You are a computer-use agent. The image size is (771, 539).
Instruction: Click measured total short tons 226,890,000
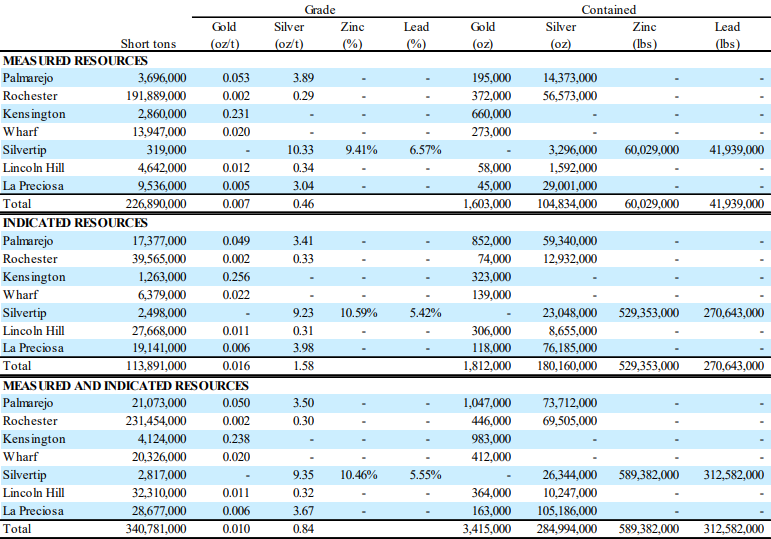(x=156, y=204)
